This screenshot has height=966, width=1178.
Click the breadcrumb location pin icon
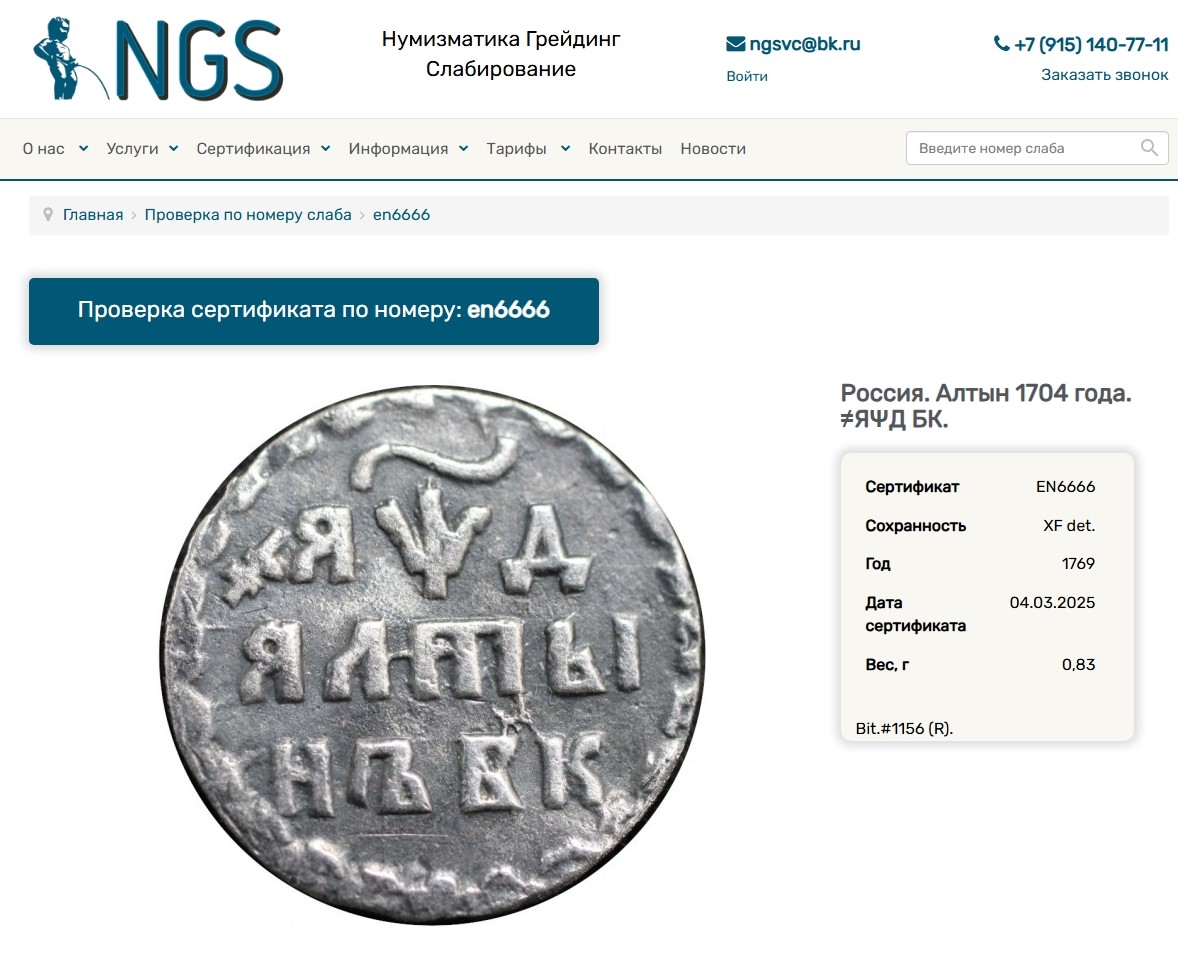click(48, 215)
